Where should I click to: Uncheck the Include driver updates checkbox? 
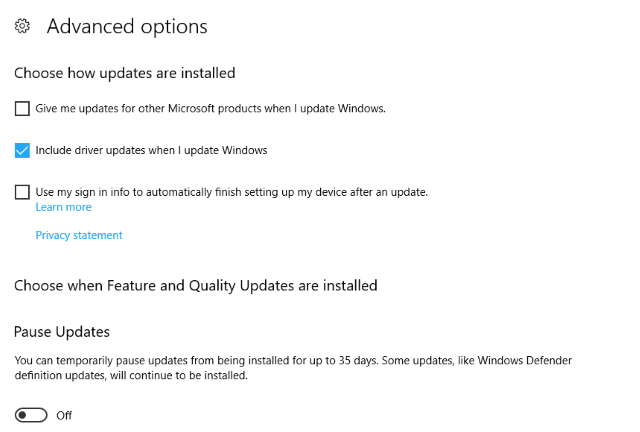pyautogui.click(x=23, y=150)
